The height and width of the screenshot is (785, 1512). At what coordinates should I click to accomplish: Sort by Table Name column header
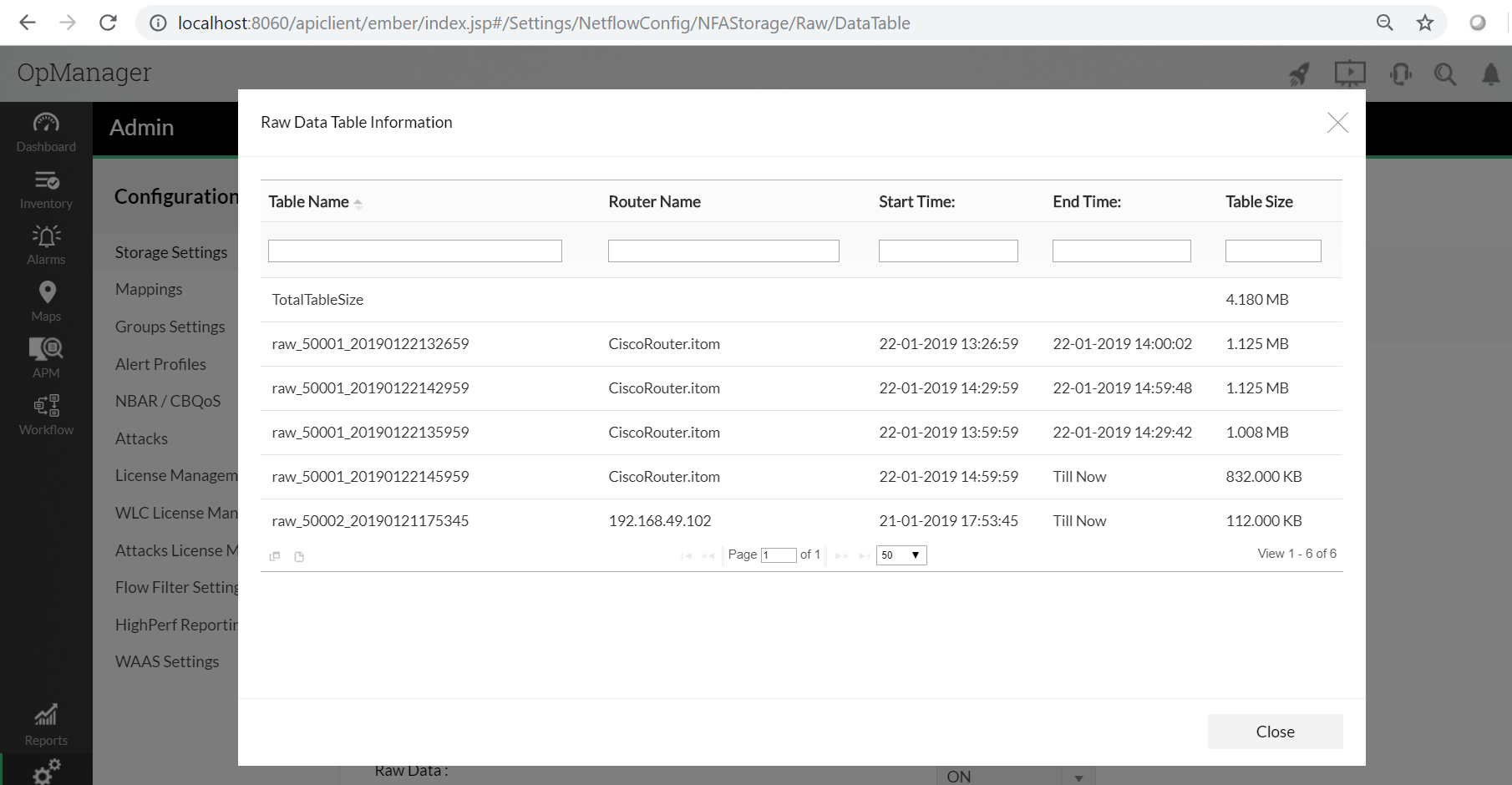(x=309, y=202)
